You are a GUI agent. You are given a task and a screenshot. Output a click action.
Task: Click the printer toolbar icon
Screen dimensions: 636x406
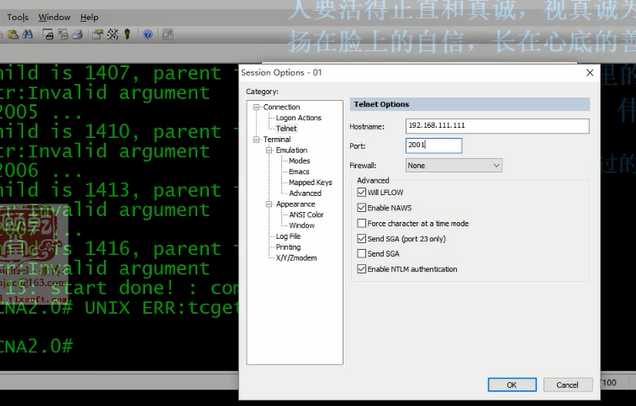click(x=77, y=35)
